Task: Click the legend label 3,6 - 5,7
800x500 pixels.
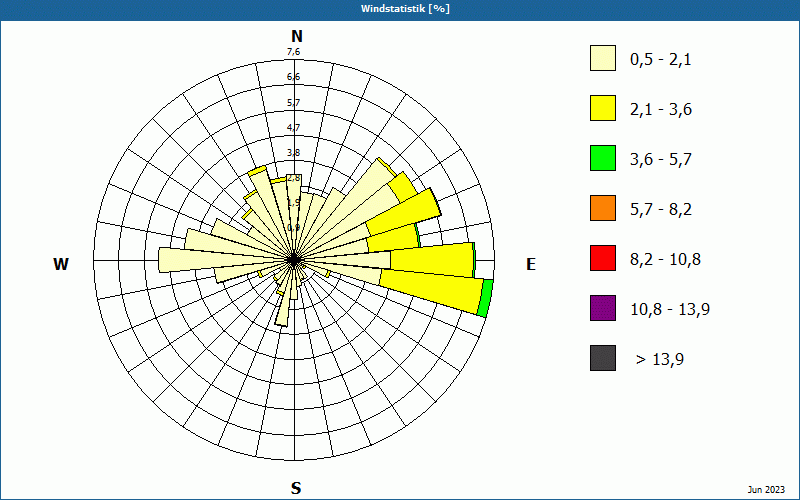Action: click(x=661, y=160)
